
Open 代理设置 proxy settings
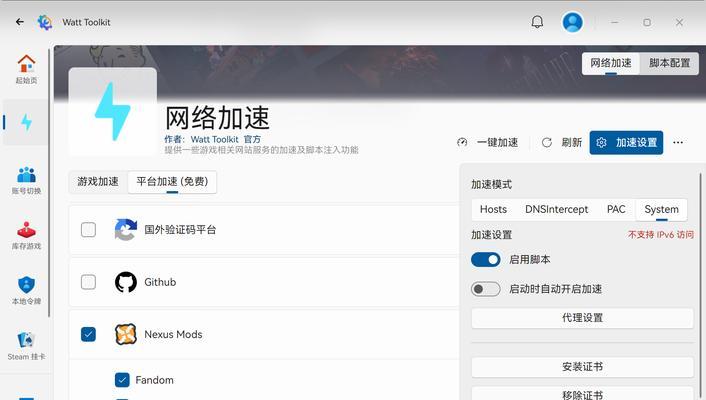[x=582, y=318]
